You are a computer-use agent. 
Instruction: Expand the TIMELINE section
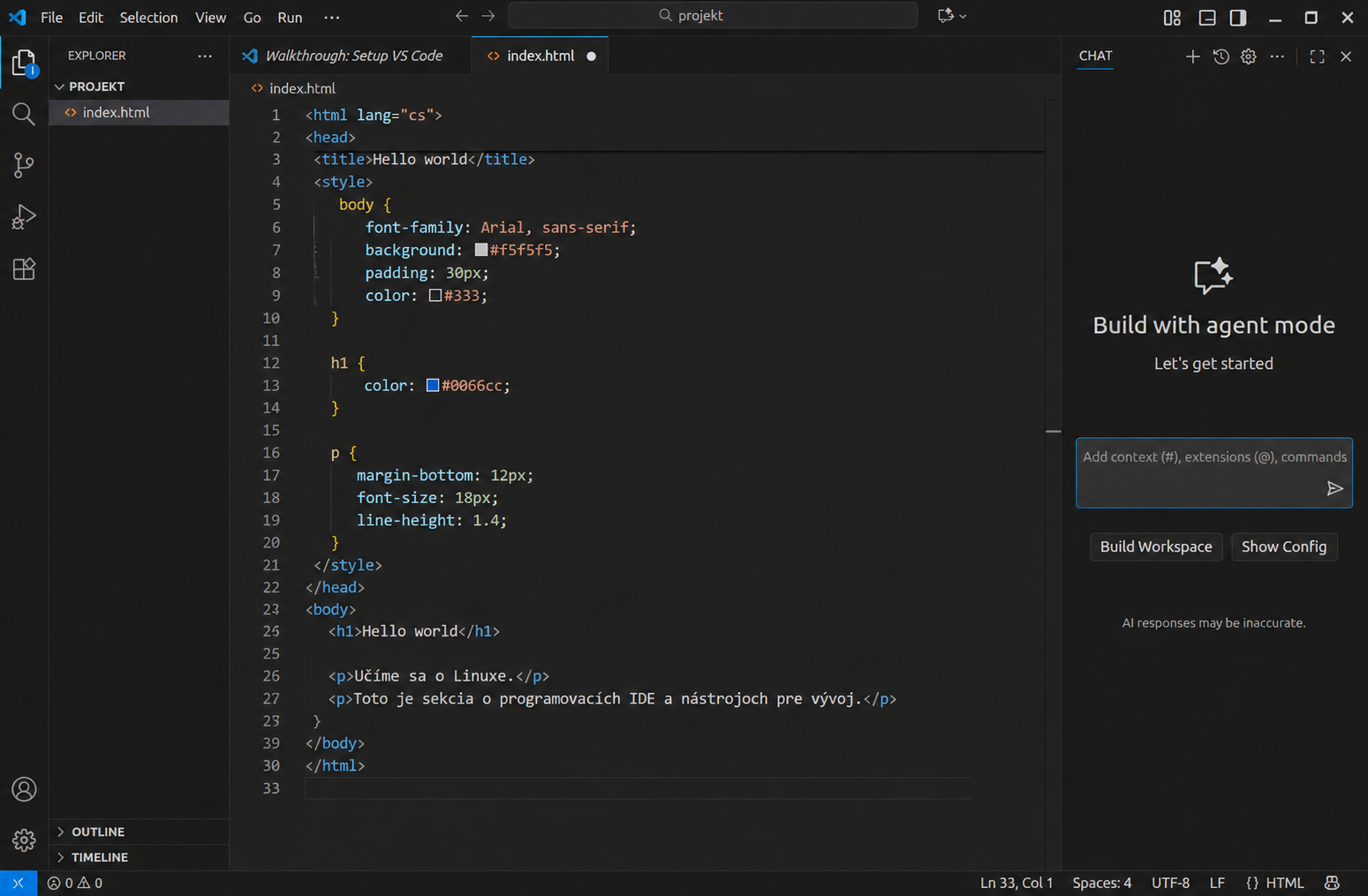click(140, 857)
